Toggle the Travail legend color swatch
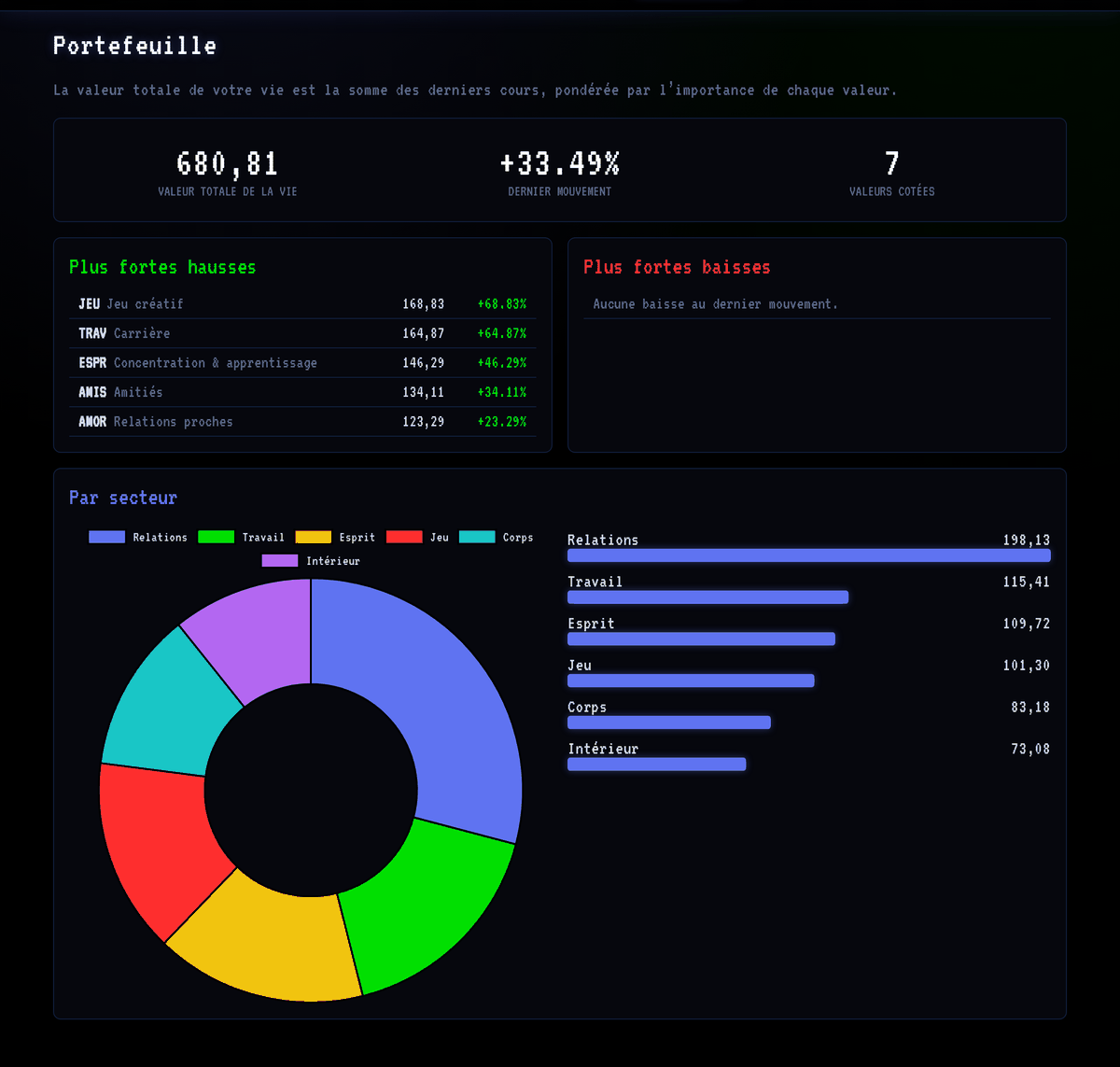The image size is (1120, 1067). [x=216, y=537]
